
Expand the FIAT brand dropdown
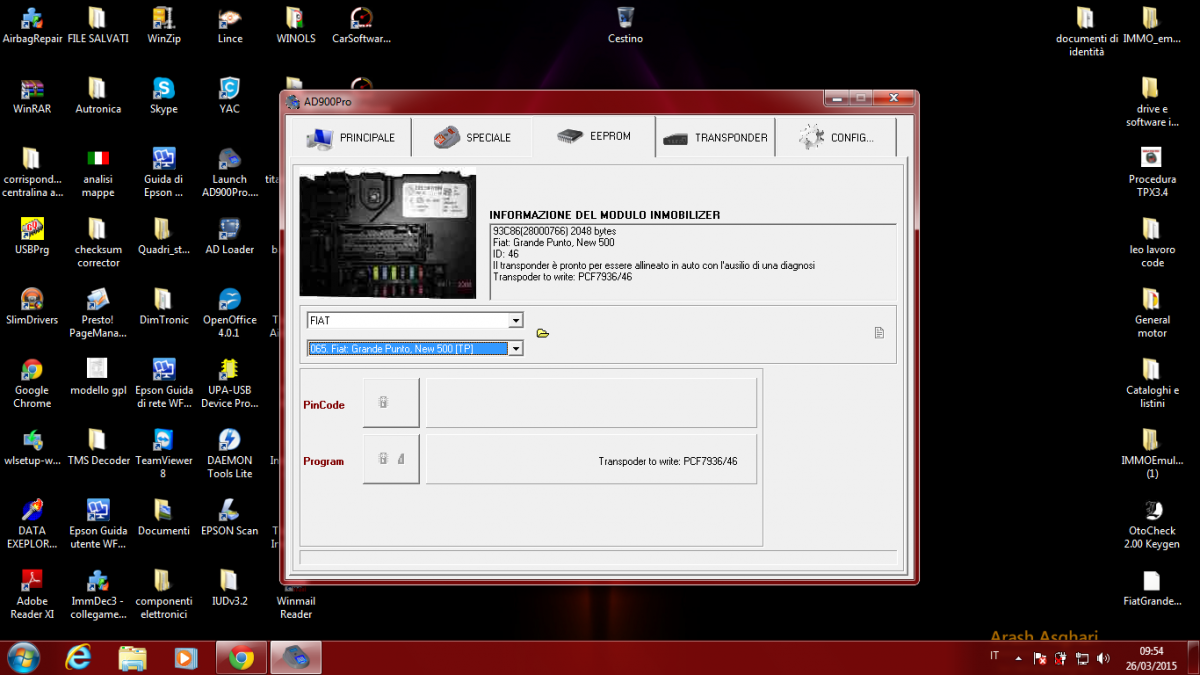tap(516, 320)
